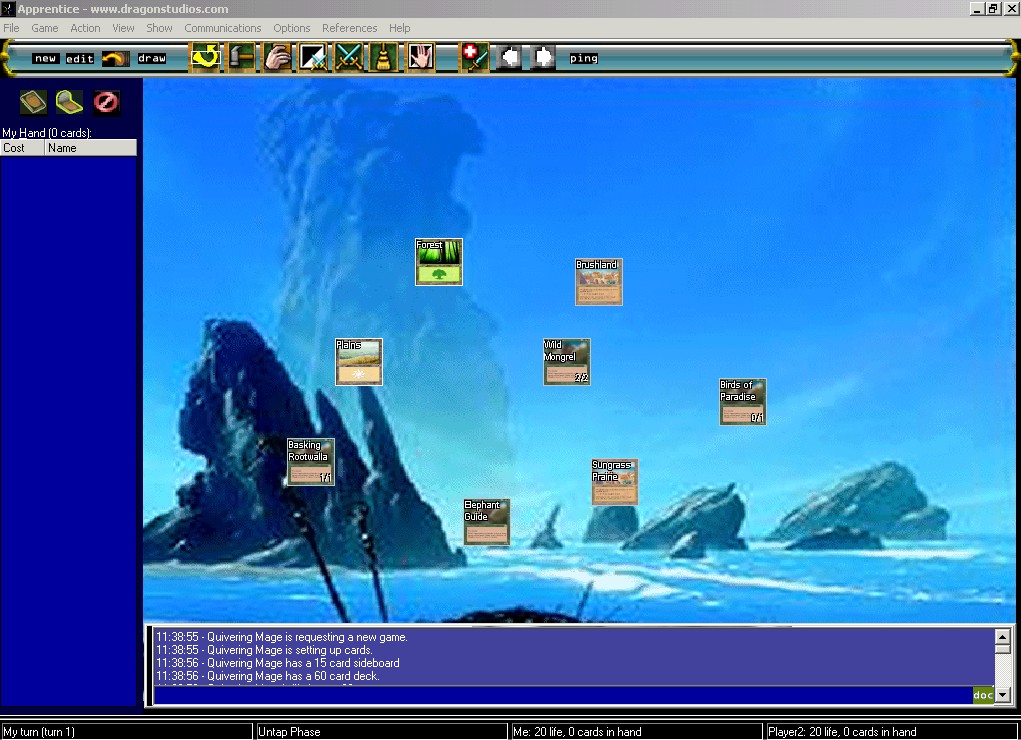Click the 'My Hand (0 cards):' label
This screenshot has width=1021, height=740.
click(x=47, y=133)
